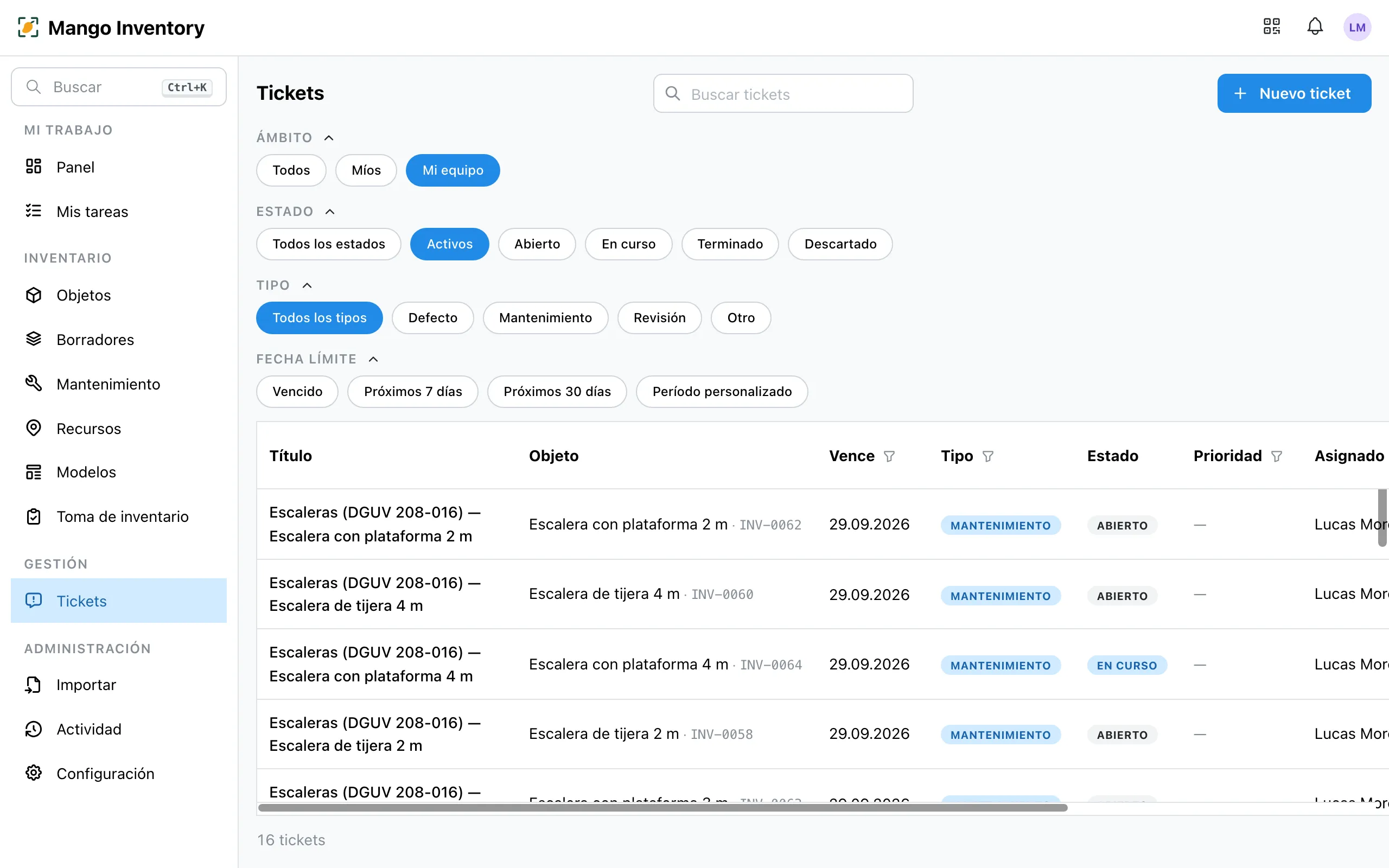Click the Toma de inventario clipboard icon

tap(34, 516)
